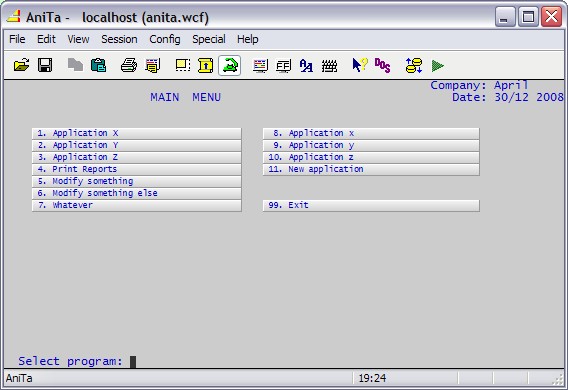The height and width of the screenshot is (390, 568).
Task: Click the Company: April text
Action: coord(479,85)
